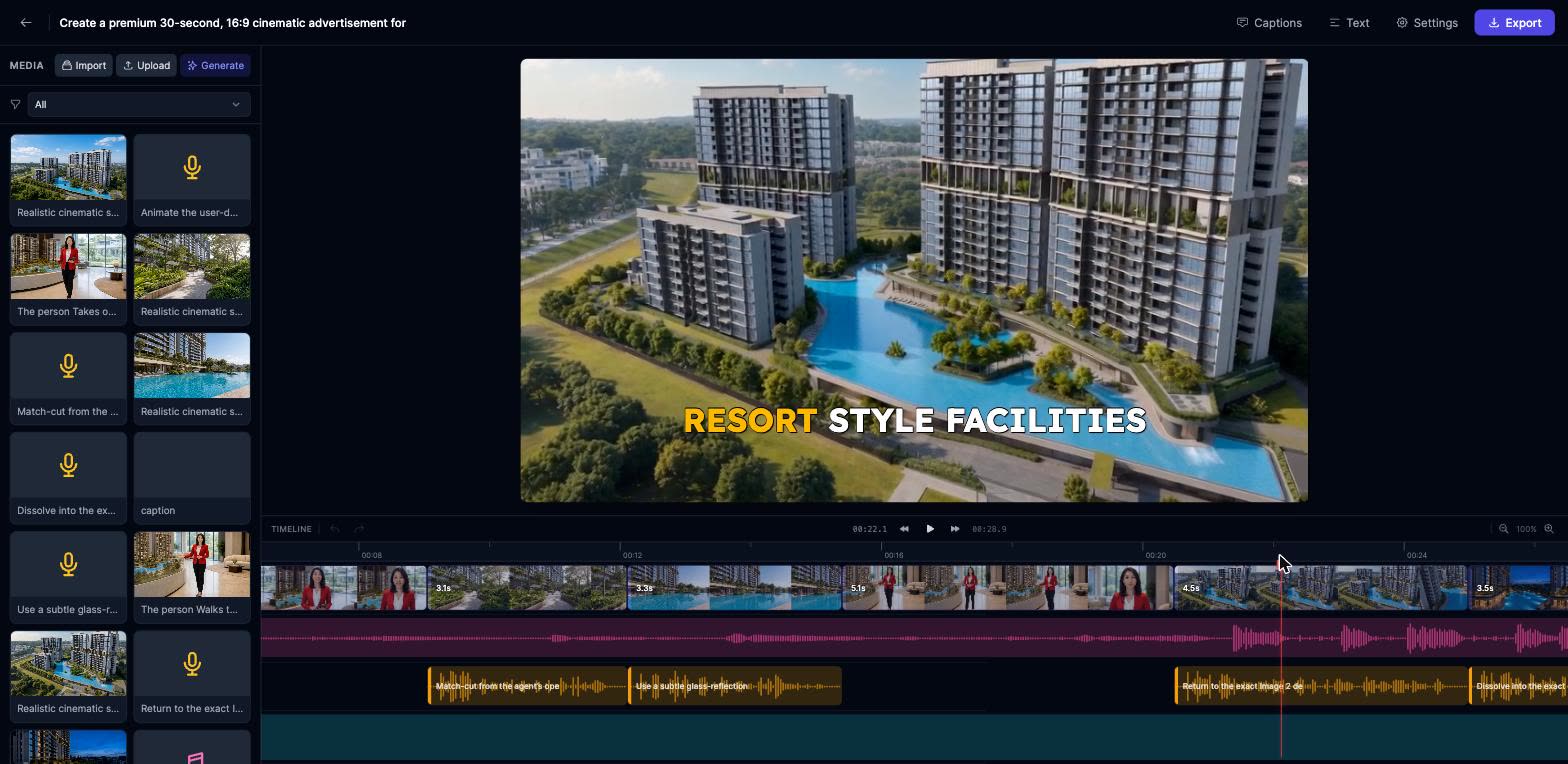Screen dimensions: 1568x764
Task: Select 'Match-cut from the agent's ope' voiceover clip
Action: [527, 686]
